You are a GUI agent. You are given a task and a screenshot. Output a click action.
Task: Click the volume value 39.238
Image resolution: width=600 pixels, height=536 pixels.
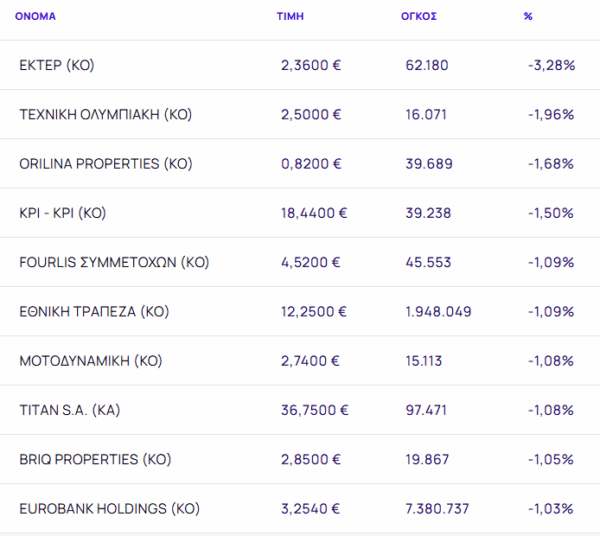pos(428,213)
